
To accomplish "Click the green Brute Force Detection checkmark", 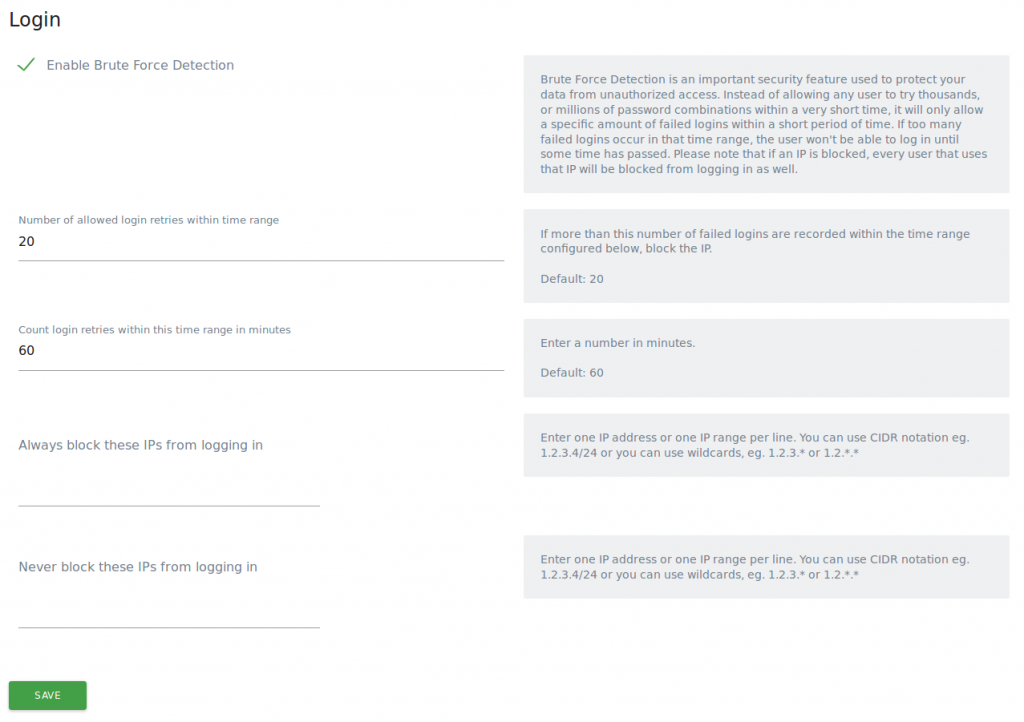I will tap(27, 65).
